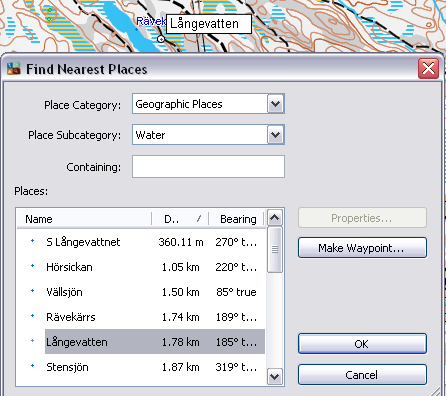
Task: Click the Långevatten label on the map
Action: (x=209, y=24)
